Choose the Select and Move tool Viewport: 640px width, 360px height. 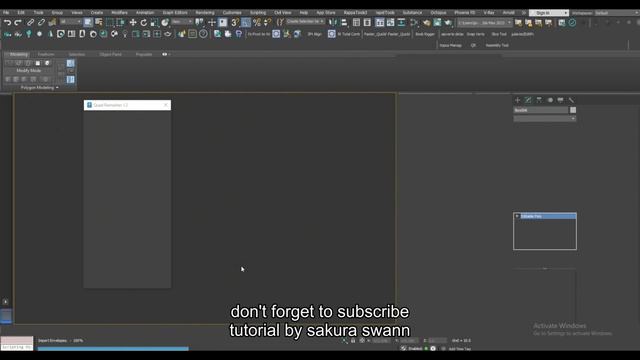tap(133, 22)
